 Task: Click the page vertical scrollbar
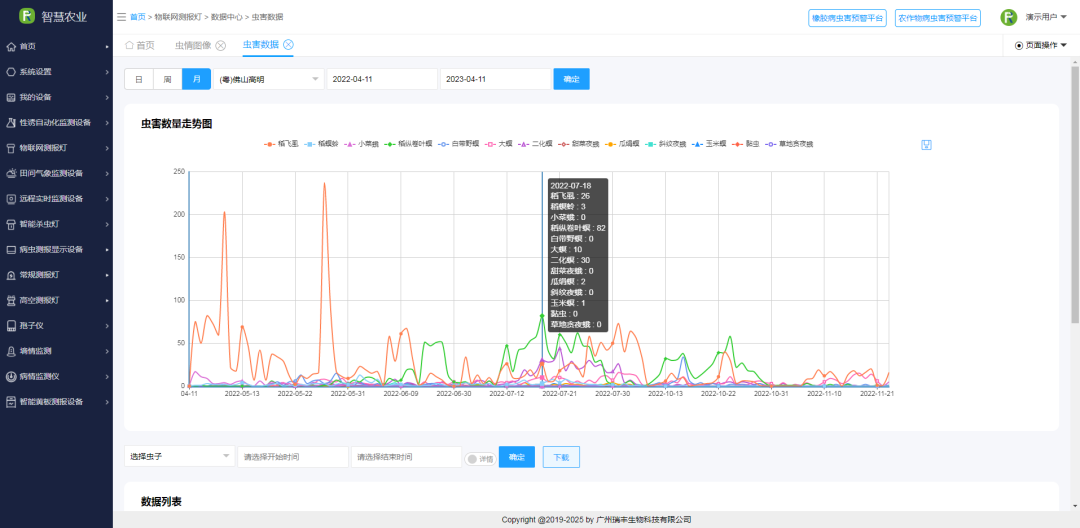click(x=1075, y=193)
